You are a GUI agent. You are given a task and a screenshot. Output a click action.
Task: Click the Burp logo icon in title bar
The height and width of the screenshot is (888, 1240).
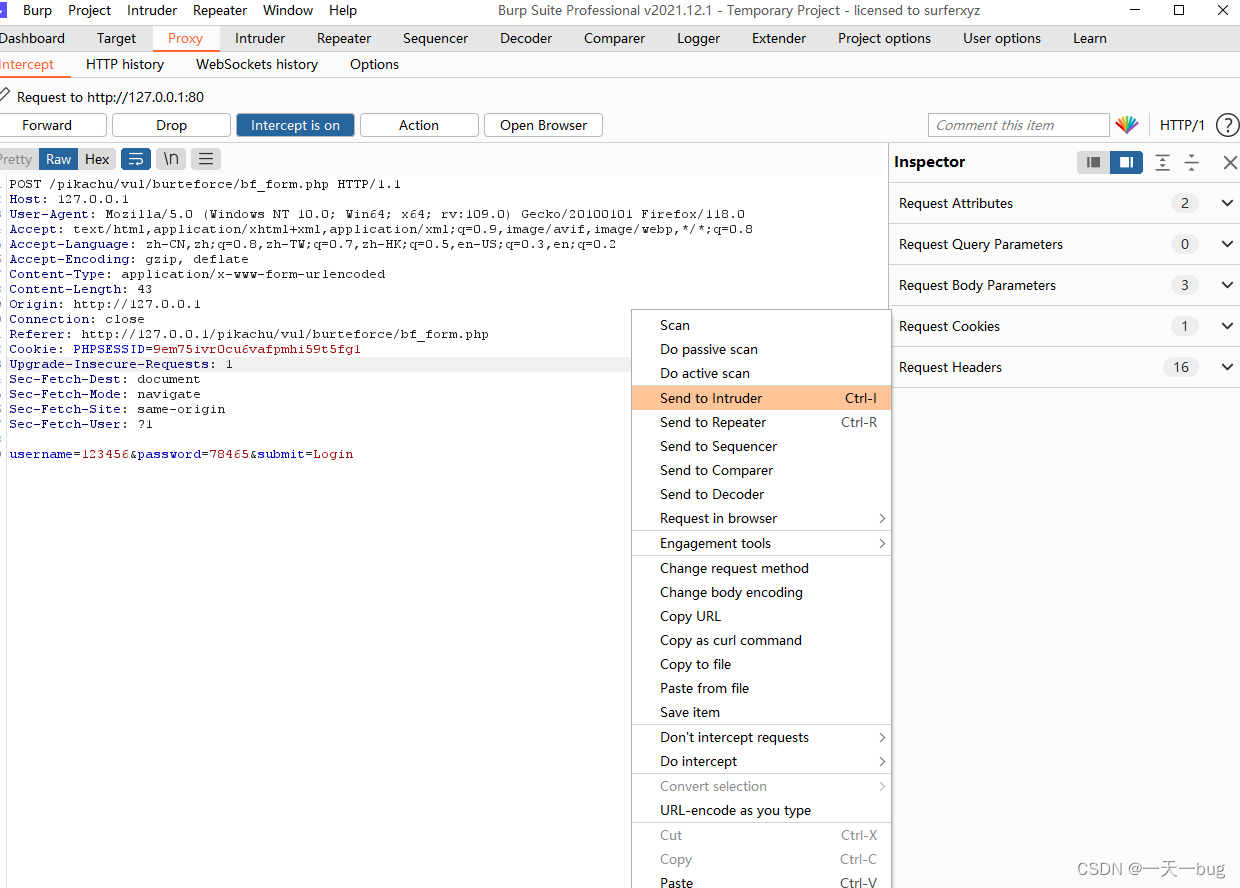4,10
